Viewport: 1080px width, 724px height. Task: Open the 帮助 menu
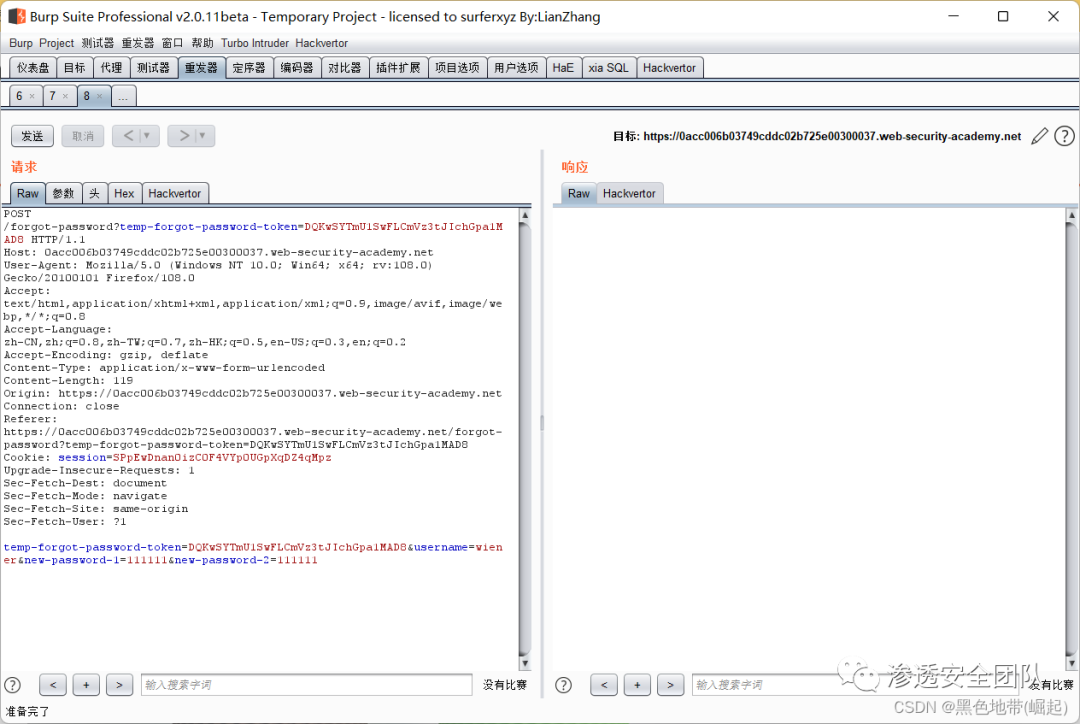tap(202, 43)
